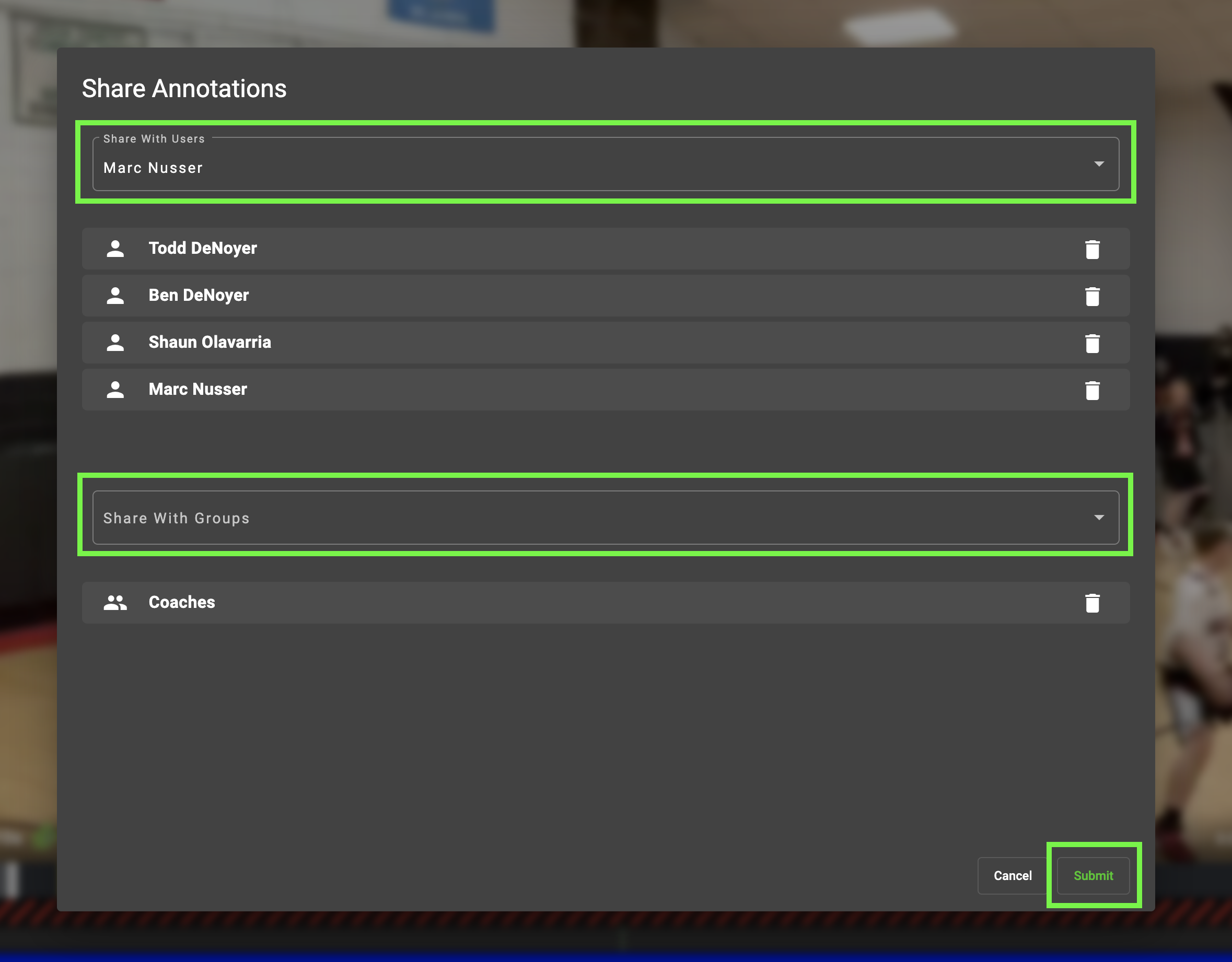
Task: Click person icon beside Ben DeNoyer
Action: point(115,296)
